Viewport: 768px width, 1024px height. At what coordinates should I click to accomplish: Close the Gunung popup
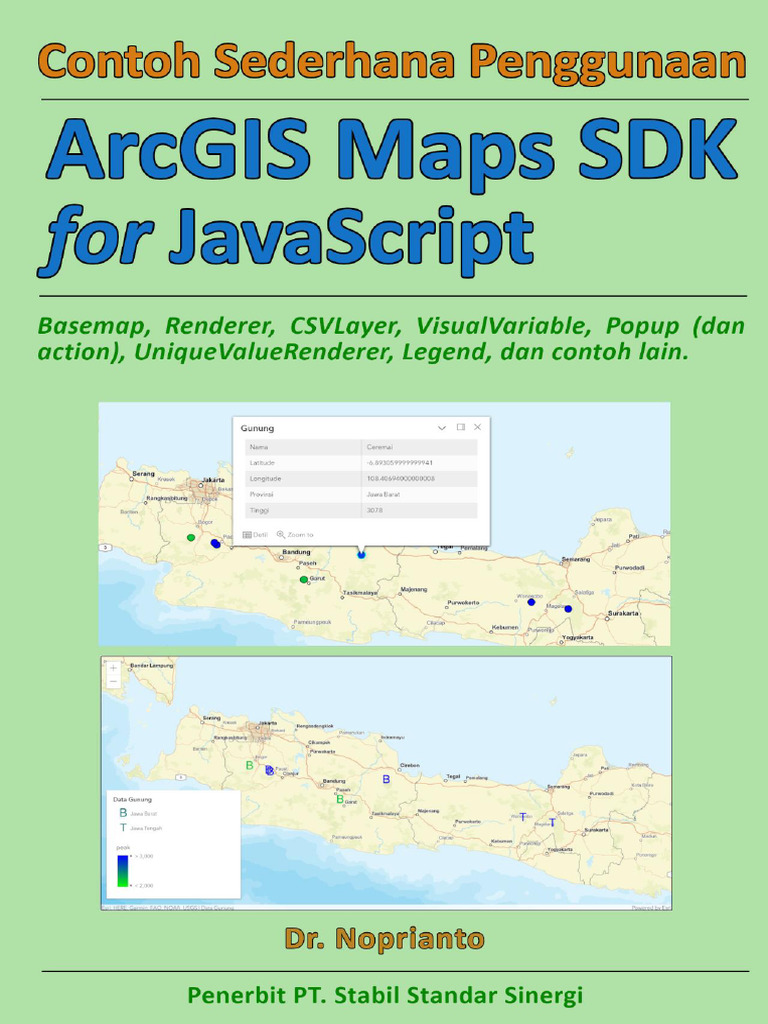point(477,427)
